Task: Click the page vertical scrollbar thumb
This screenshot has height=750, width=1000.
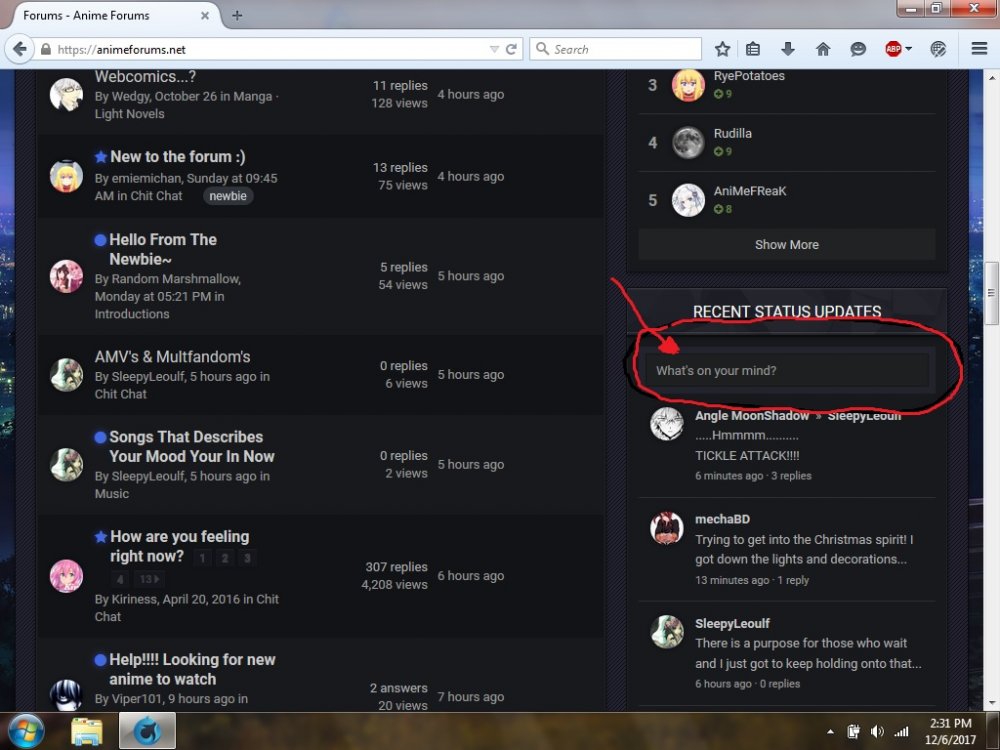Action: [990, 293]
